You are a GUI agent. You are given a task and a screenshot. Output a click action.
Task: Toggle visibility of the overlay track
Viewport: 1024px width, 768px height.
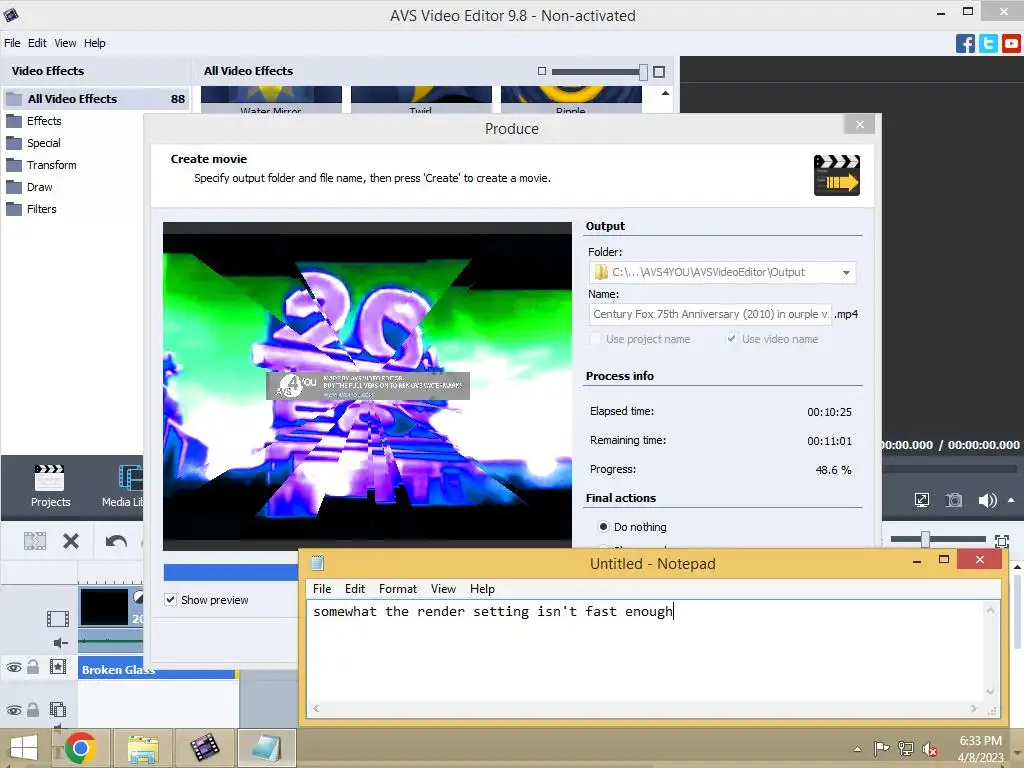(14, 710)
